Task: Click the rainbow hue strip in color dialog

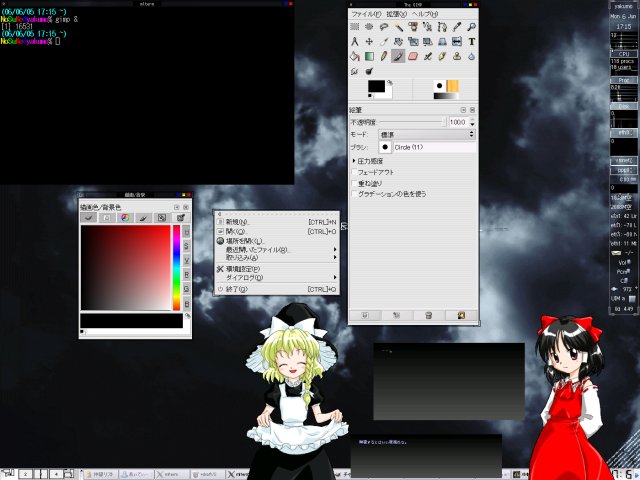Action: click(176, 268)
